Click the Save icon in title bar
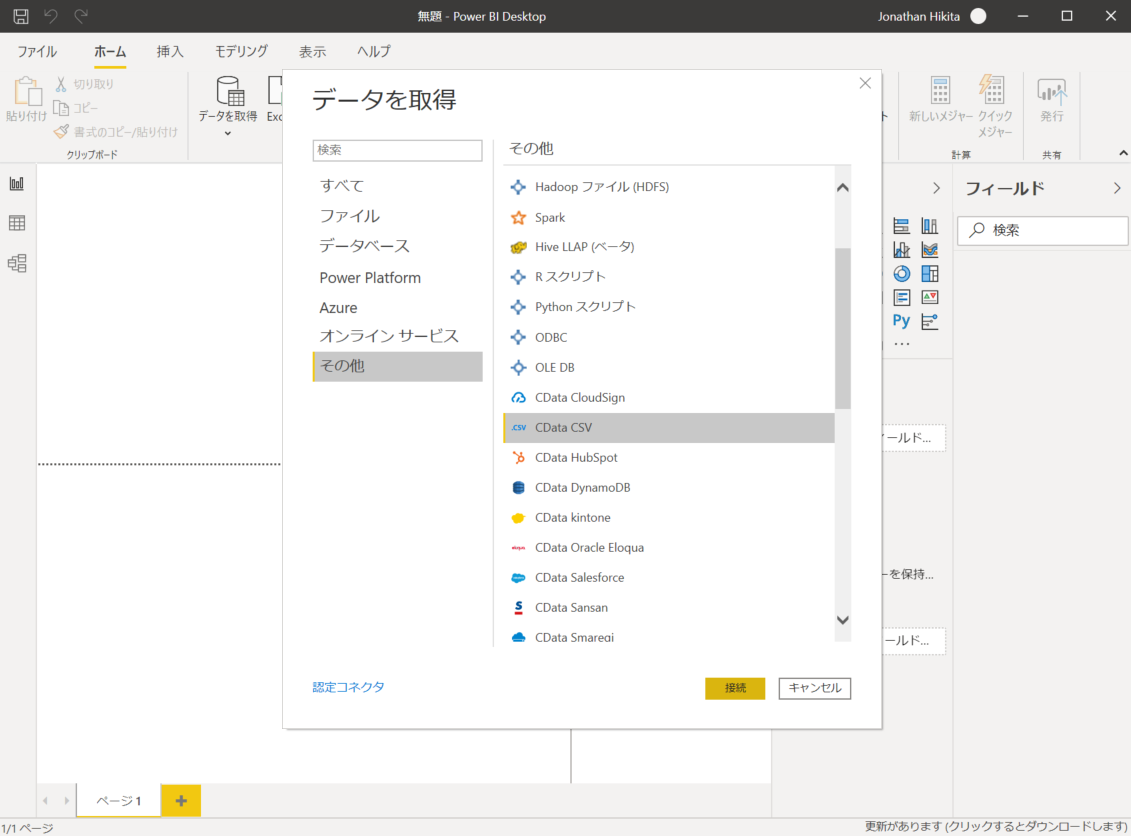1131x836 pixels. 20,16
